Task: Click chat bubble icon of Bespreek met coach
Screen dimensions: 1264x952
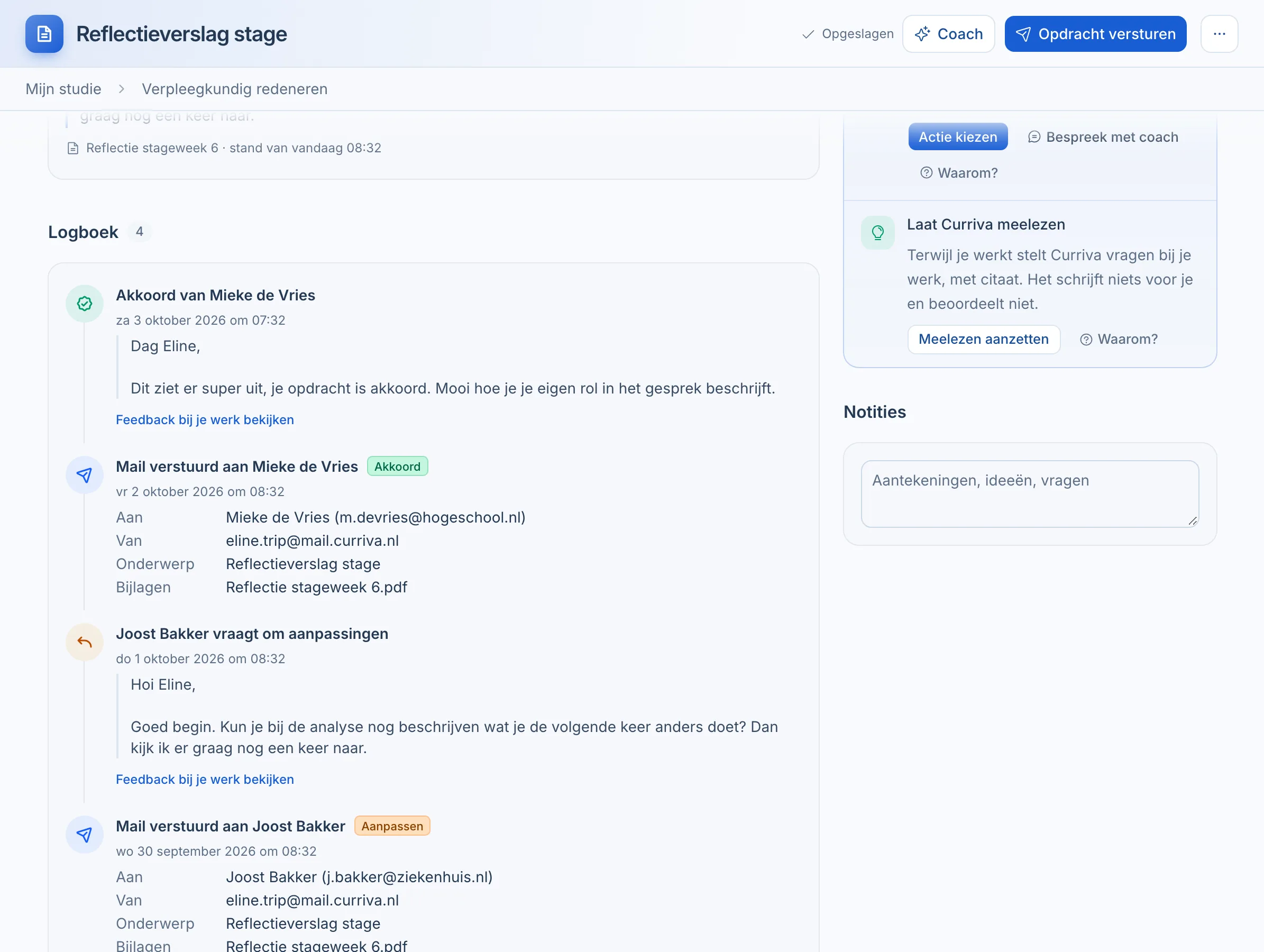Action: point(1034,137)
